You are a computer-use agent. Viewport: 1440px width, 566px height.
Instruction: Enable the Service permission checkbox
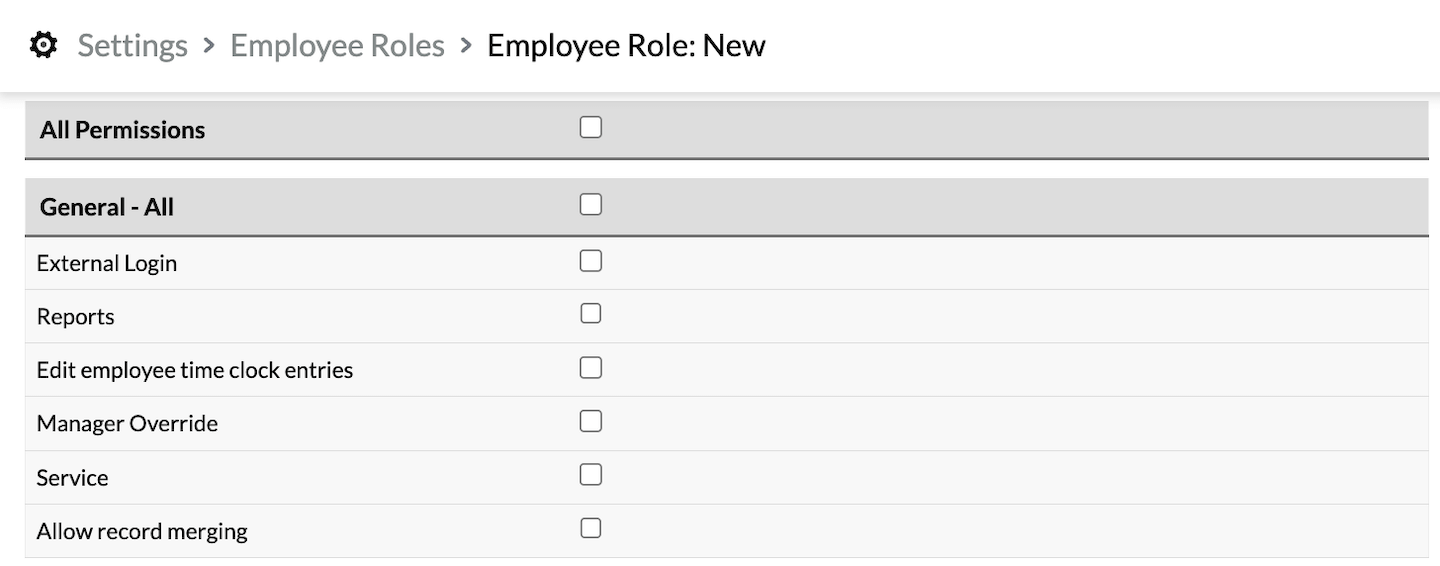[591, 474]
